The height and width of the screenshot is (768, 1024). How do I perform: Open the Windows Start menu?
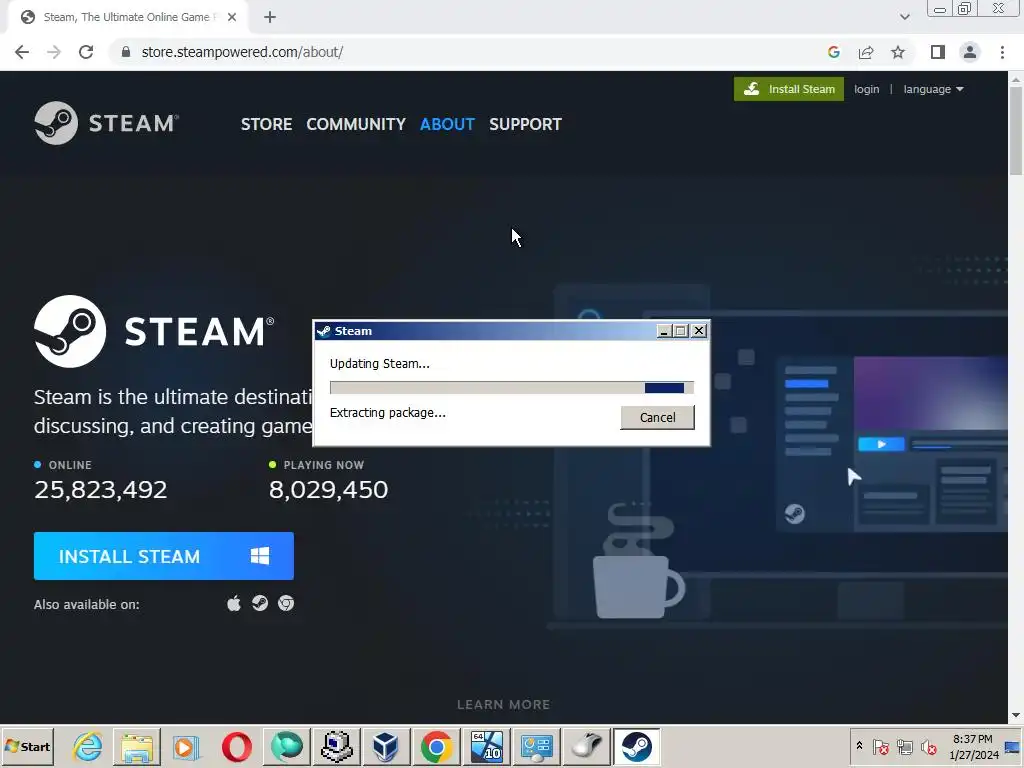[27, 746]
